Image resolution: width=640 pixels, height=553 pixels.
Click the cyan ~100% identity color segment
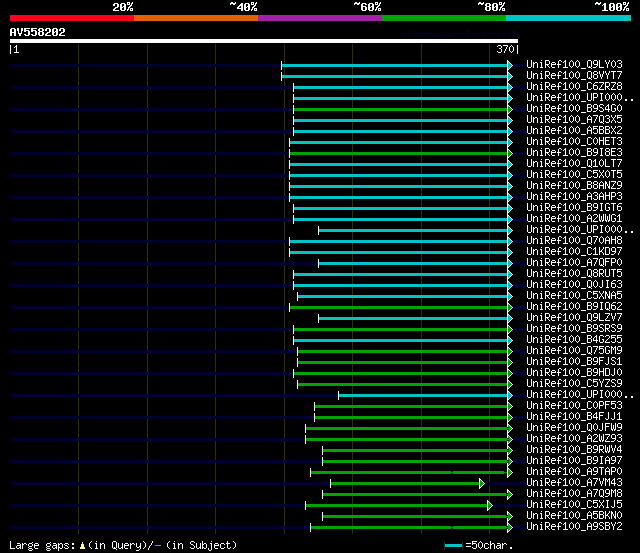coord(569,18)
